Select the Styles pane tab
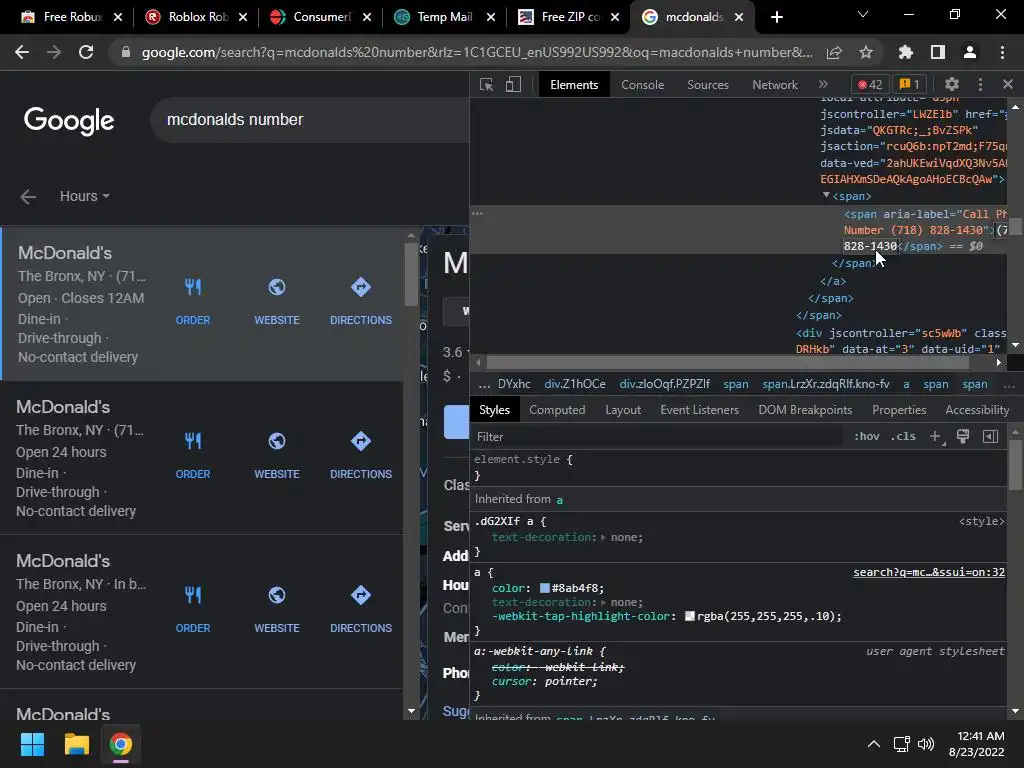This screenshot has height=768, width=1024. pyautogui.click(x=494, y=409)
